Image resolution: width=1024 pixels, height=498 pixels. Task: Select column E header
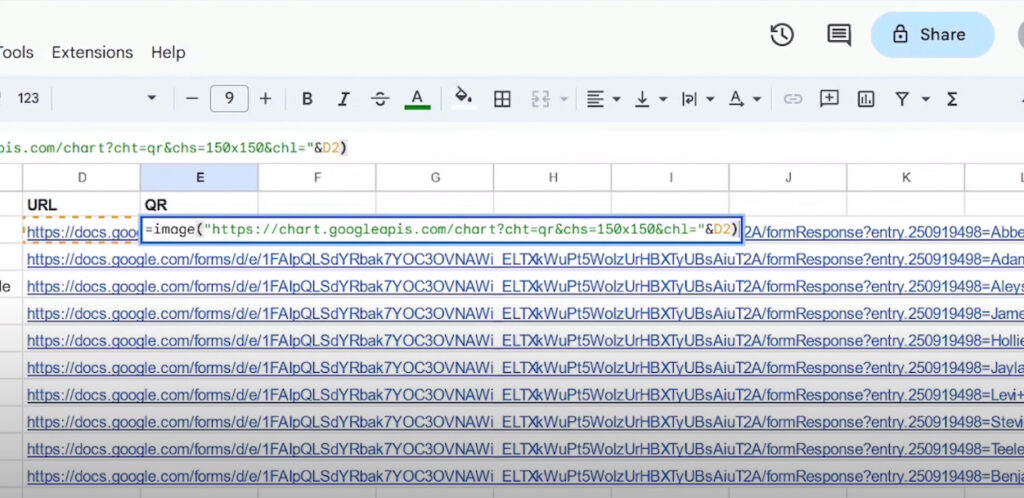(x=199, y=178)
